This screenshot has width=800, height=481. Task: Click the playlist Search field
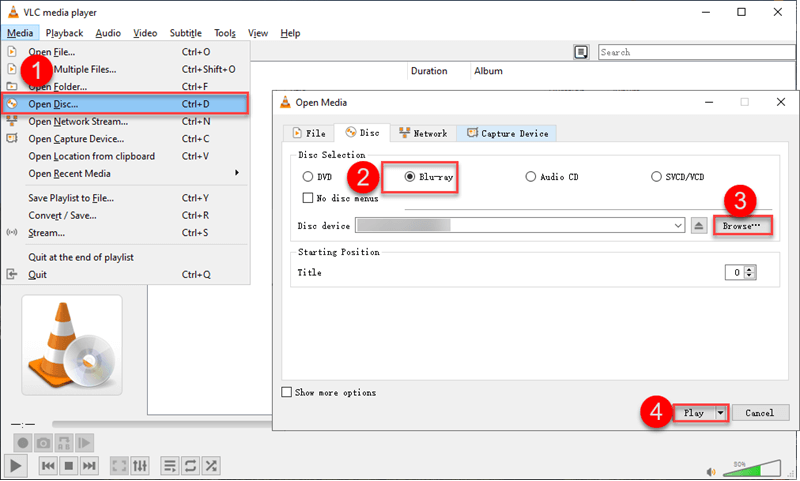tap(696, 52)
